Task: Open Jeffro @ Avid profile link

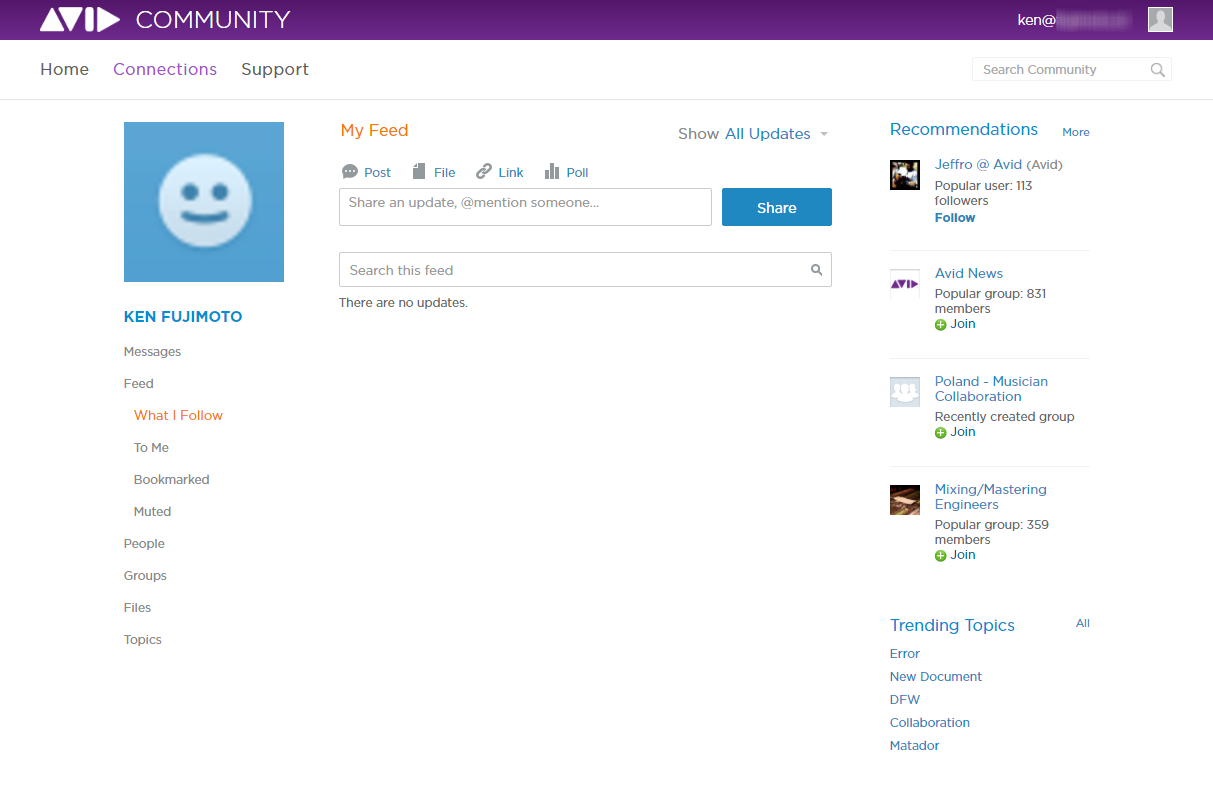Action: (x=978, y=165)
